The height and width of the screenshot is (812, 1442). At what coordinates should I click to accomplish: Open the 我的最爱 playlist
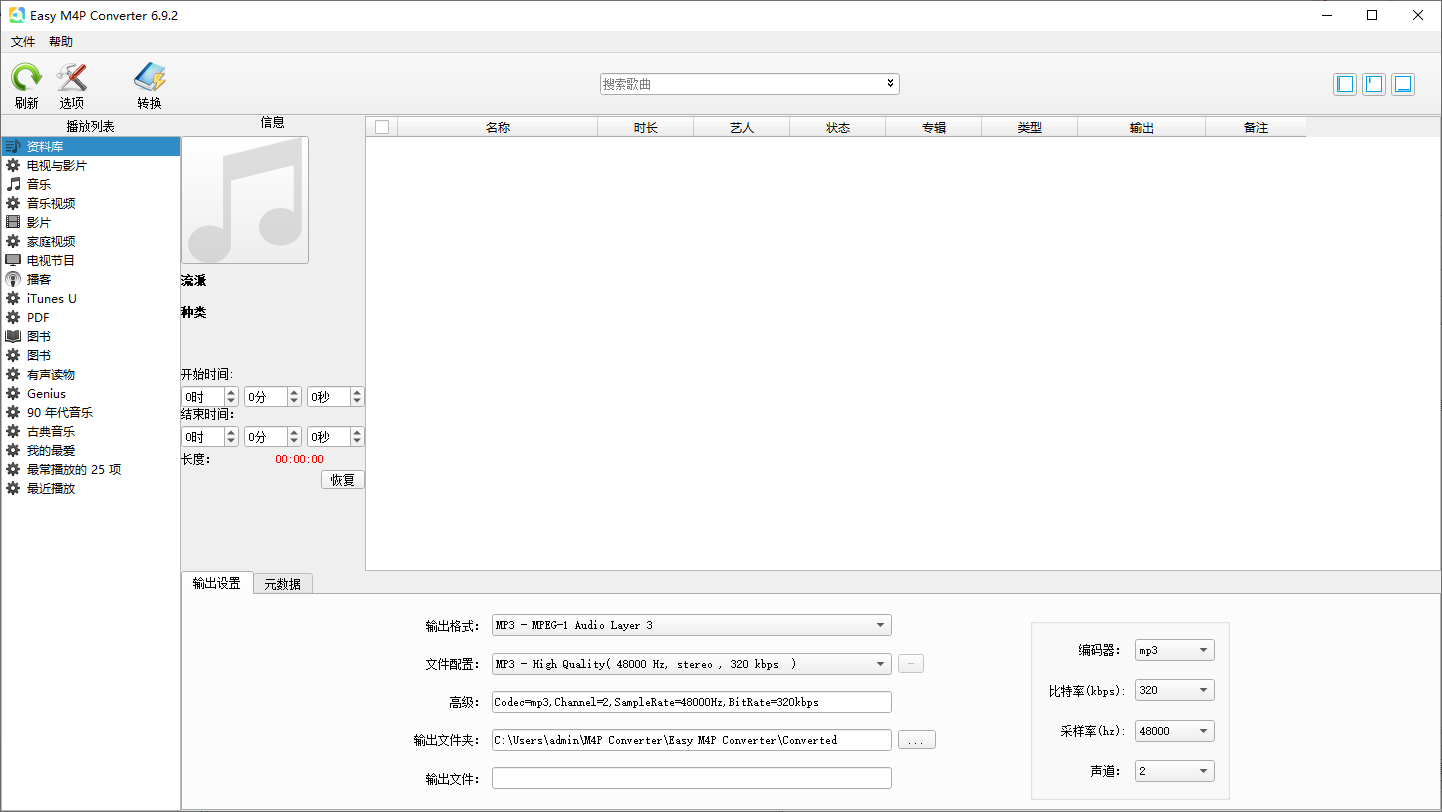91,450
